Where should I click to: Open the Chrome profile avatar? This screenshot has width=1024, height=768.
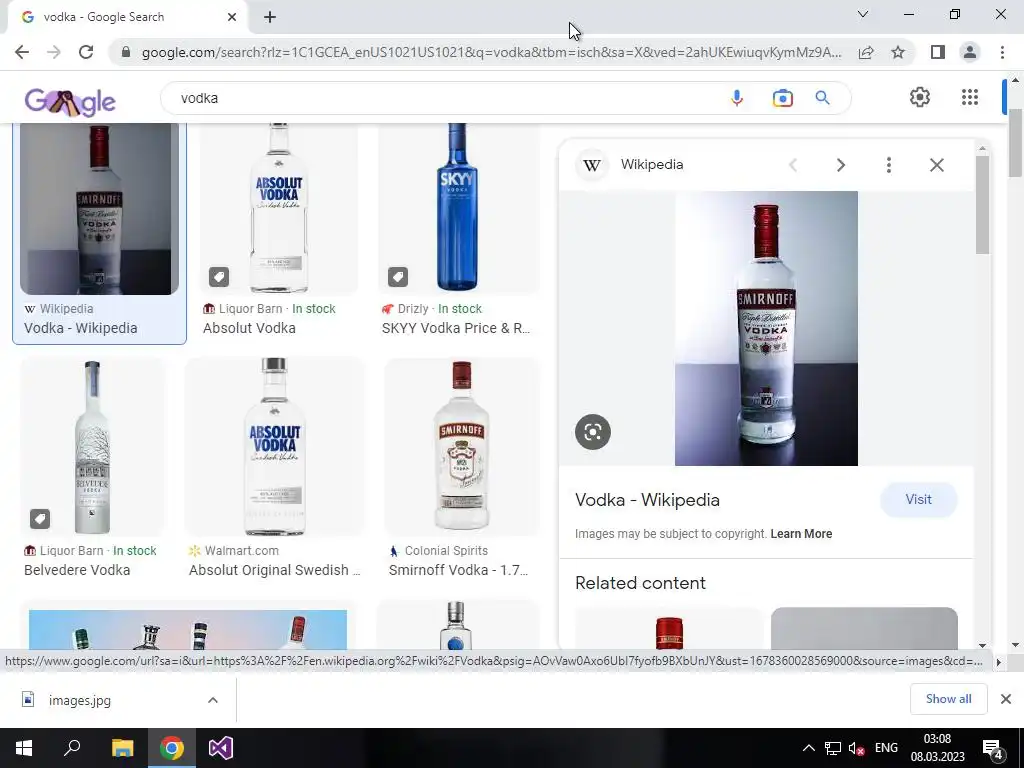[970, 52]
